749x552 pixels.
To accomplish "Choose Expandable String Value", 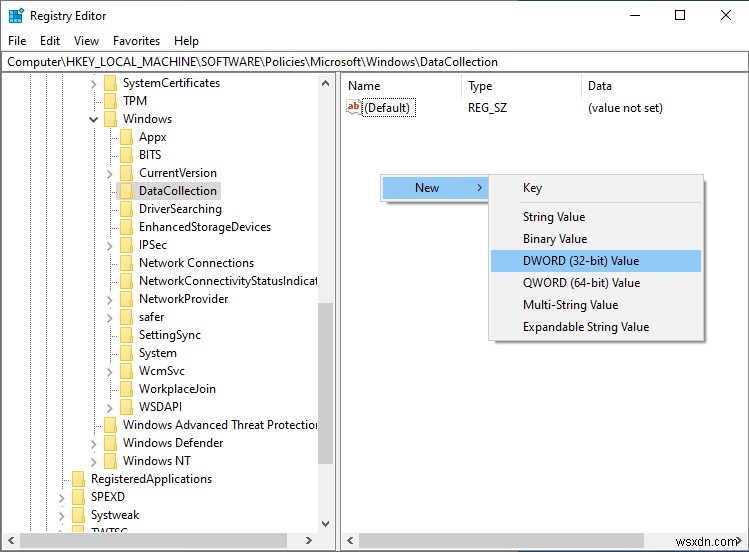I will (x=596, y=327).
